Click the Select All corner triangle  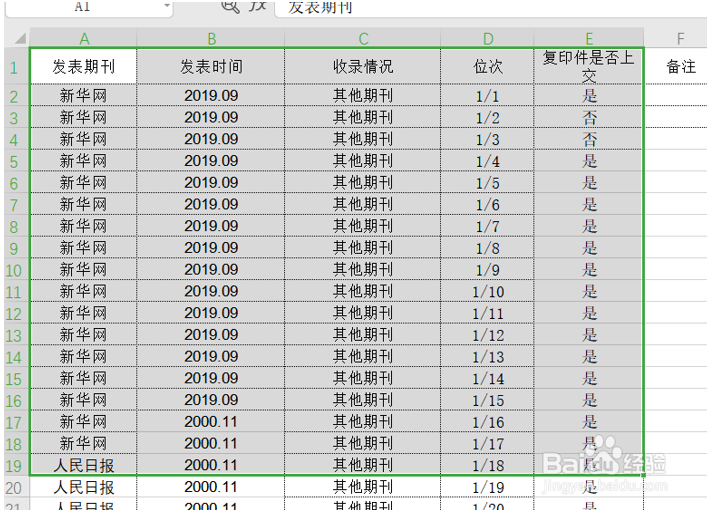click(20, 38)
